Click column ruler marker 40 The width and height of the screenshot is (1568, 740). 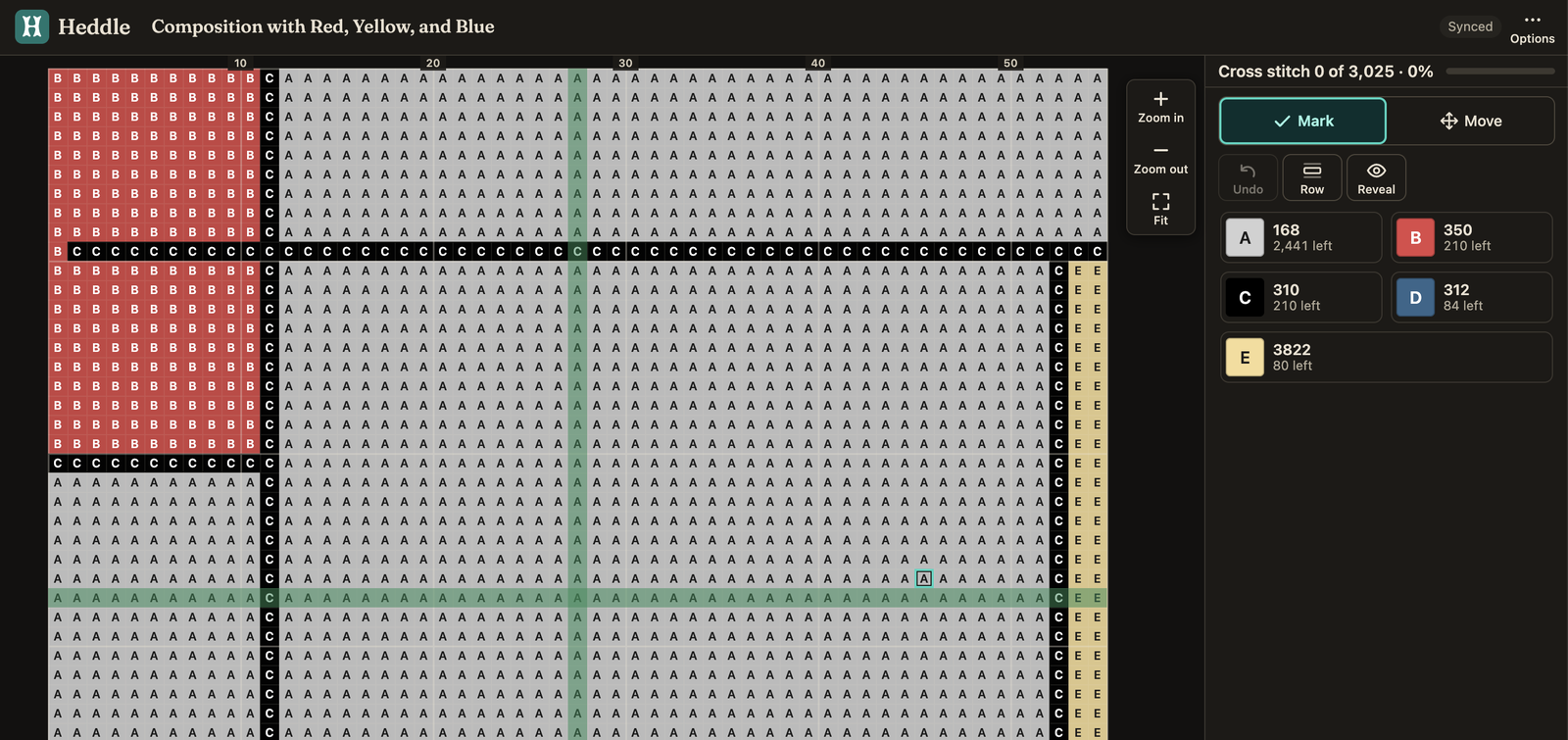(x=818, y=63)
